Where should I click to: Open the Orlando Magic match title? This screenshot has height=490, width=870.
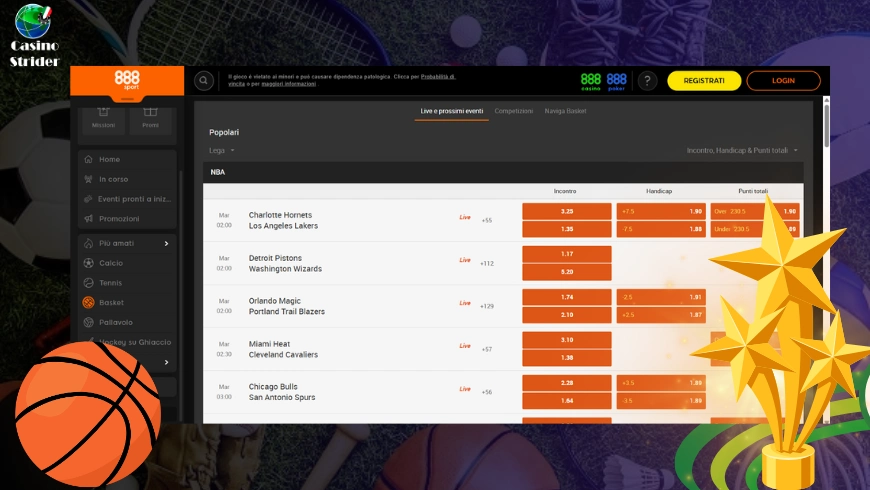pos(275,301)
